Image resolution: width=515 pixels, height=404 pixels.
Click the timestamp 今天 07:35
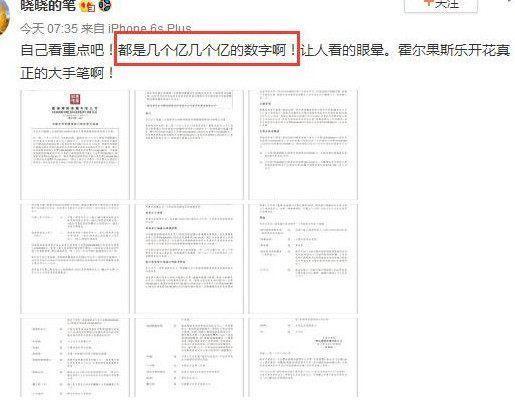(49, 29)
